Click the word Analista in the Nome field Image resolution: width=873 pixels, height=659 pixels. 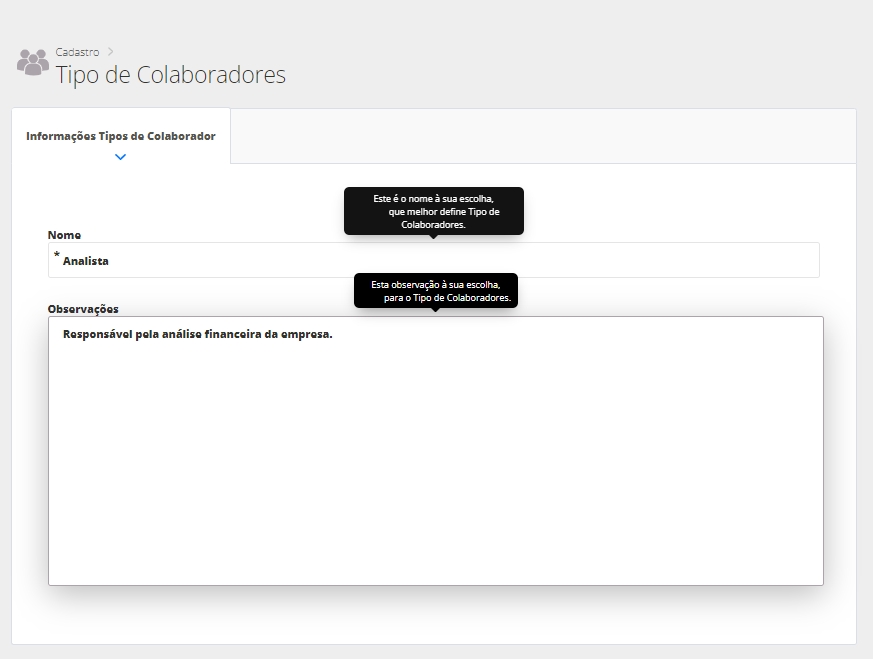pyautogui.click(x=86, y=261)
